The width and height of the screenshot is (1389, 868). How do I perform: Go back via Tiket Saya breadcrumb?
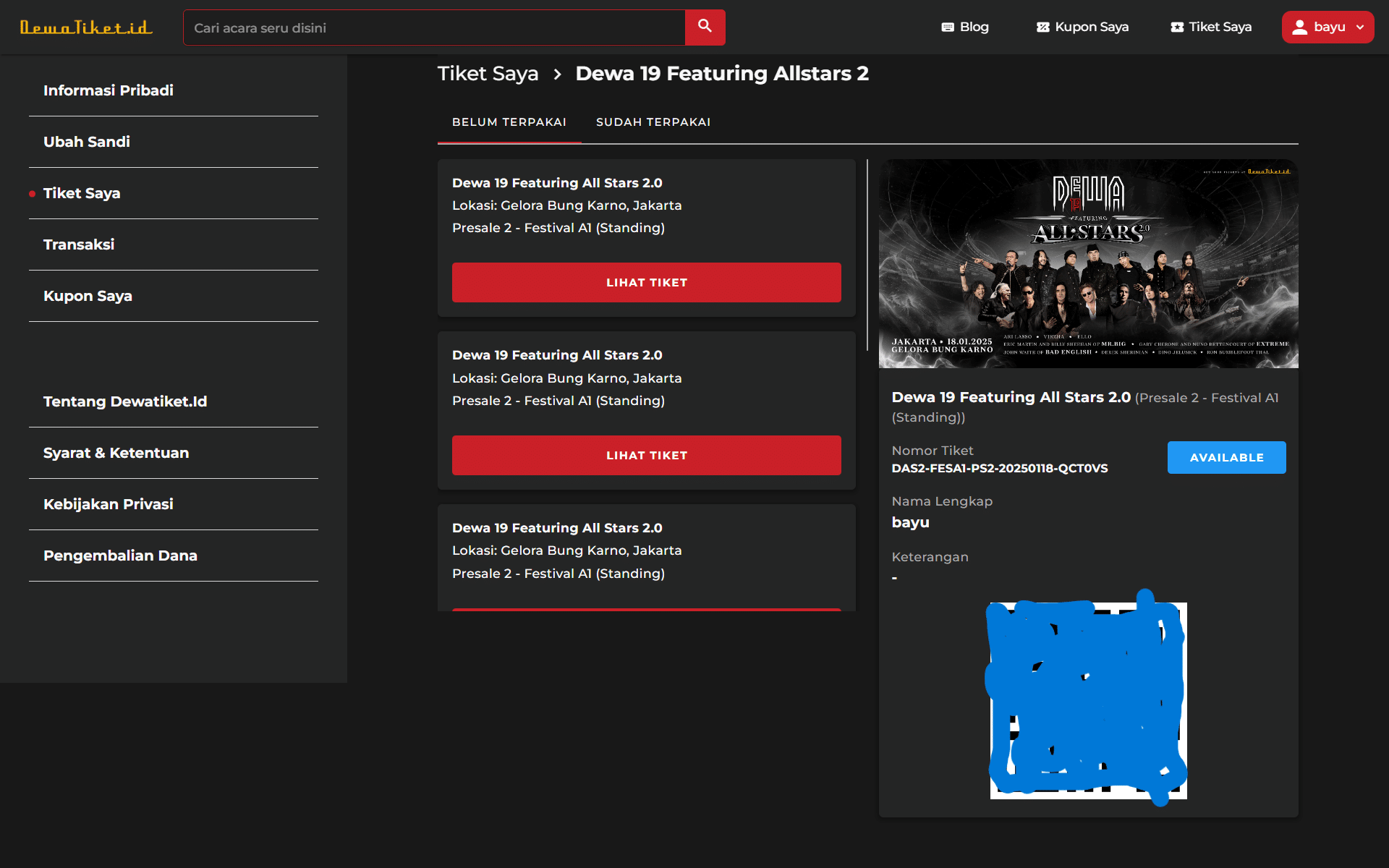coord(488,74)
